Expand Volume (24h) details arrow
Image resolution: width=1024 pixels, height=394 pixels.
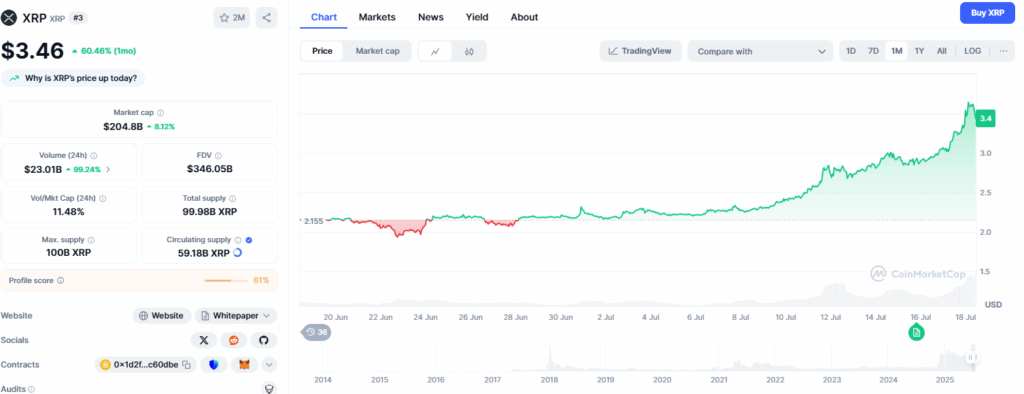coord(108,169)
